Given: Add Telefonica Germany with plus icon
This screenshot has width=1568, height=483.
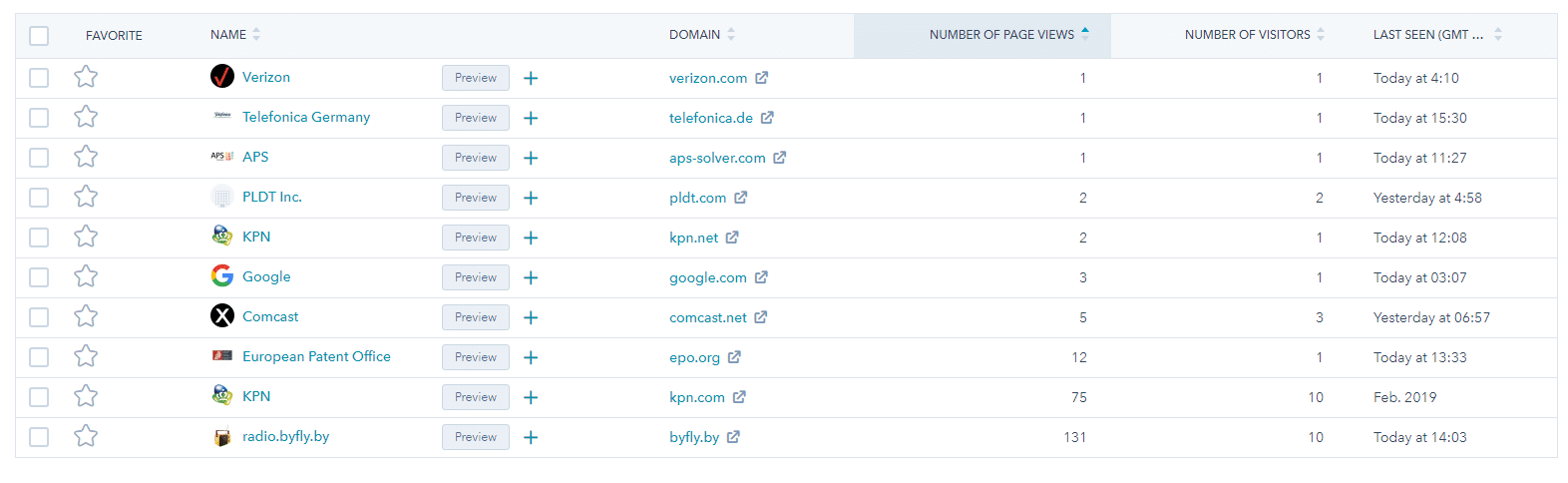Looking at the screenshot, I should pyautogui.click(x=531, y=118).
